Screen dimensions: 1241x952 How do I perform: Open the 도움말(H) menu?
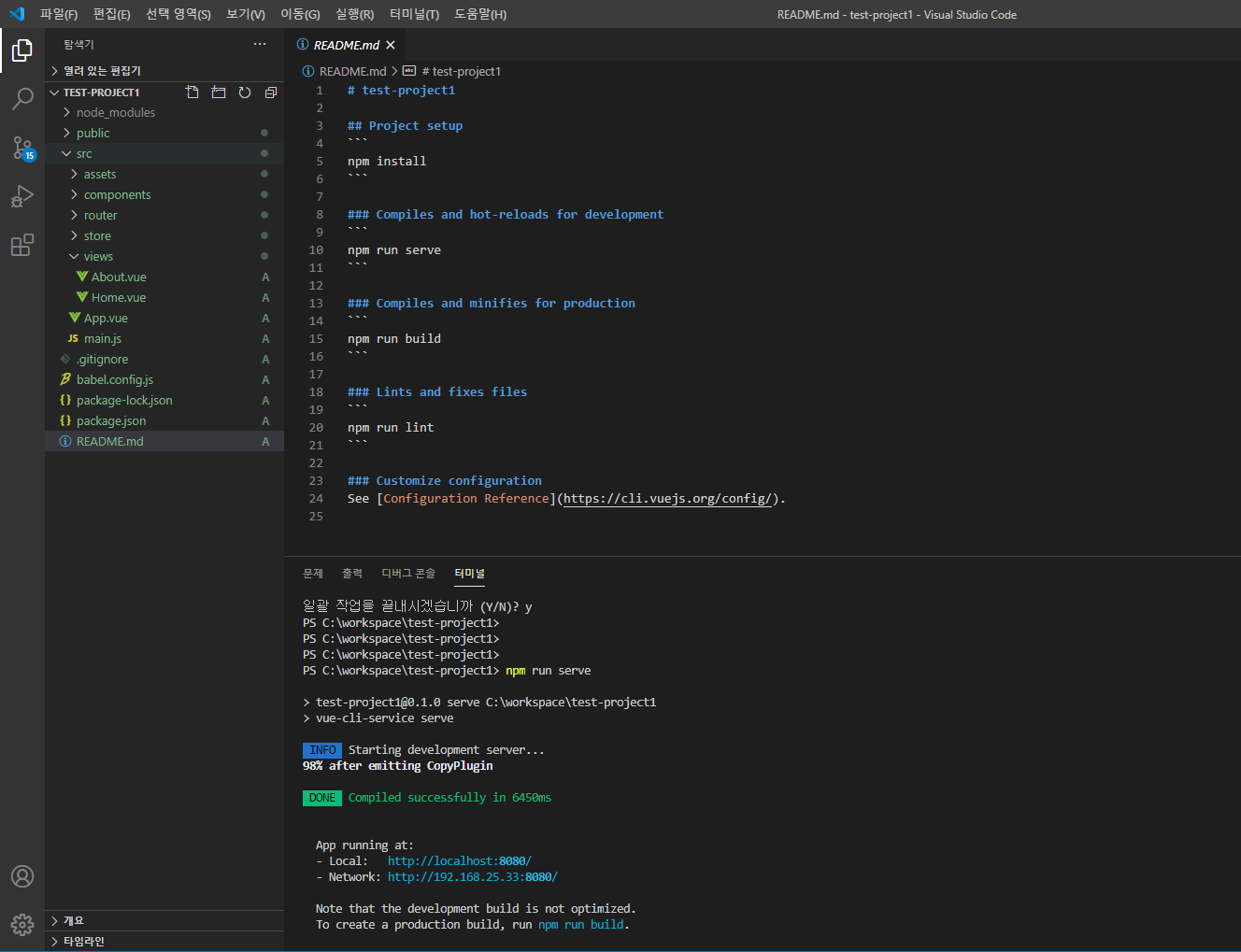[480, 14]
